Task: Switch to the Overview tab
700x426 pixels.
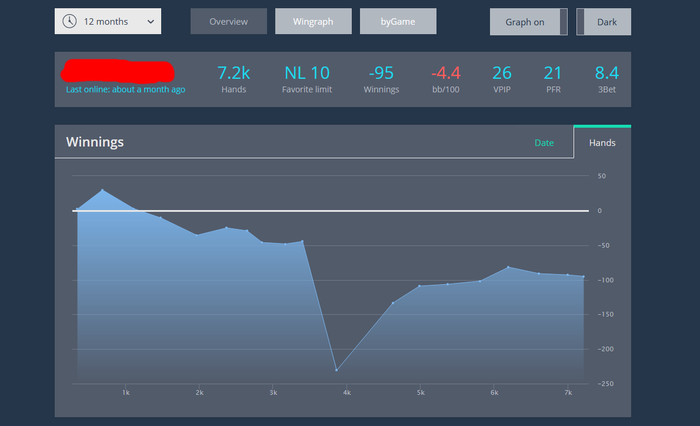Action: (229, 21)
